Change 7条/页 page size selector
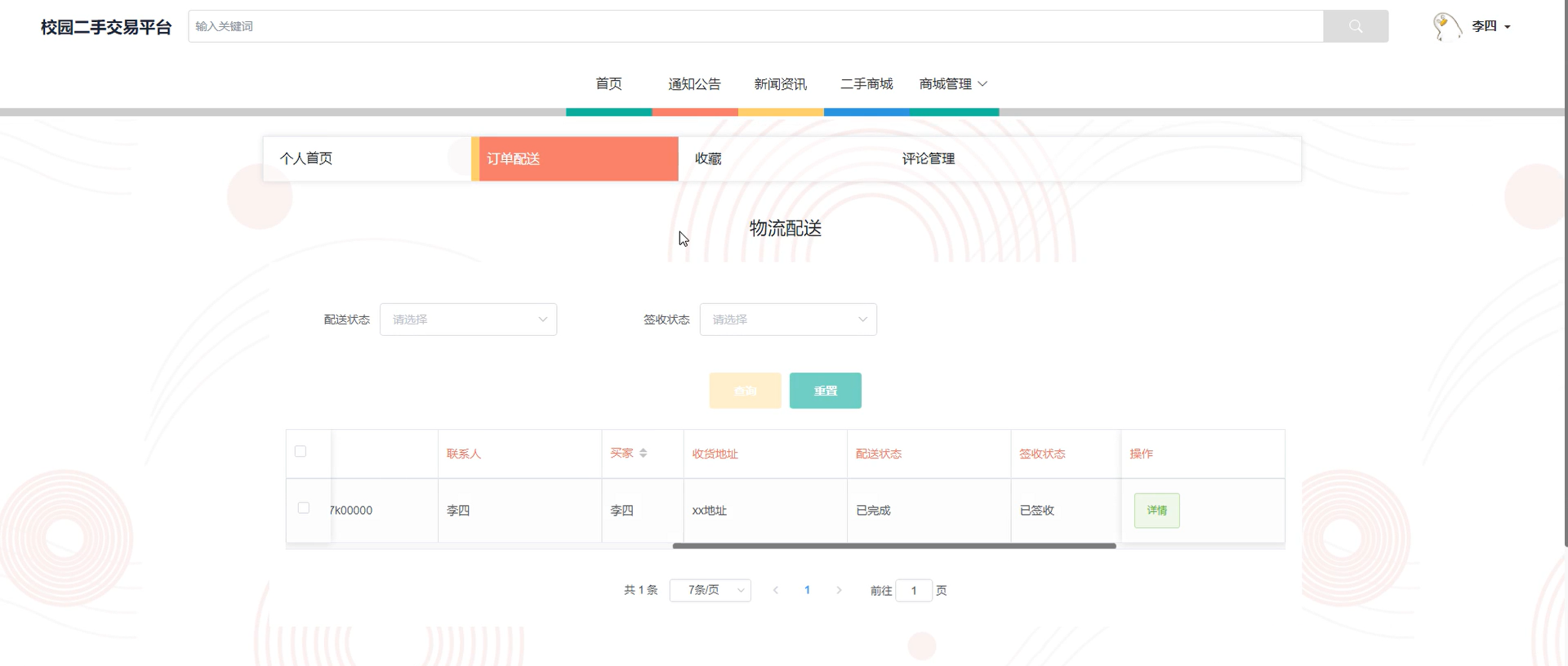 pyautogui.click(x=710, y=590)
